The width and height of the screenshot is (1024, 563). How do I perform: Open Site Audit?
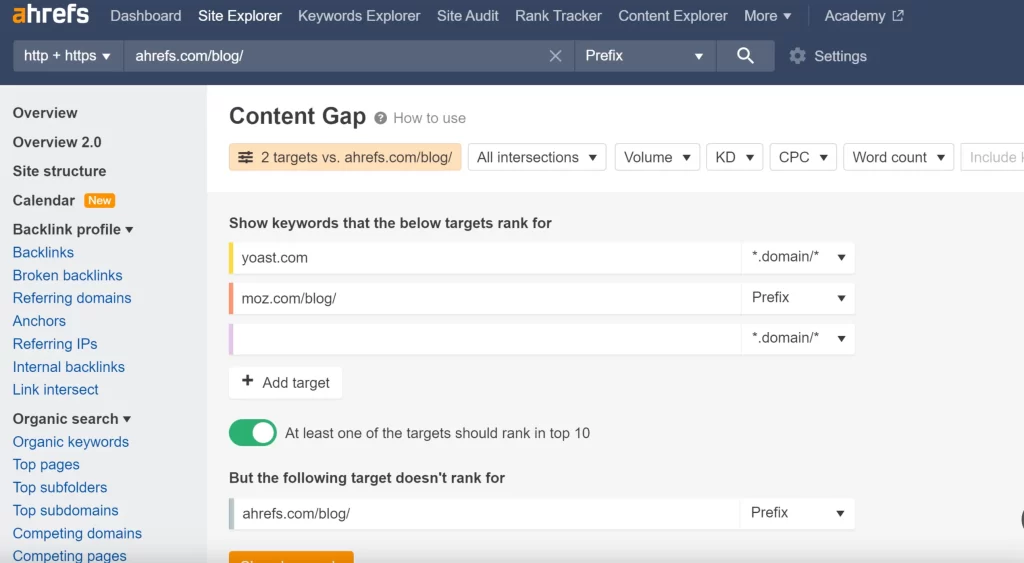(468, 16)
